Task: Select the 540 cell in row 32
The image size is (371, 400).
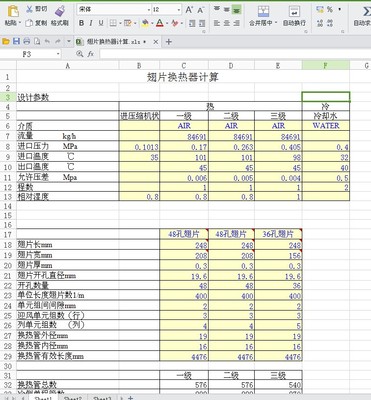Action: [x=278, y=385]
